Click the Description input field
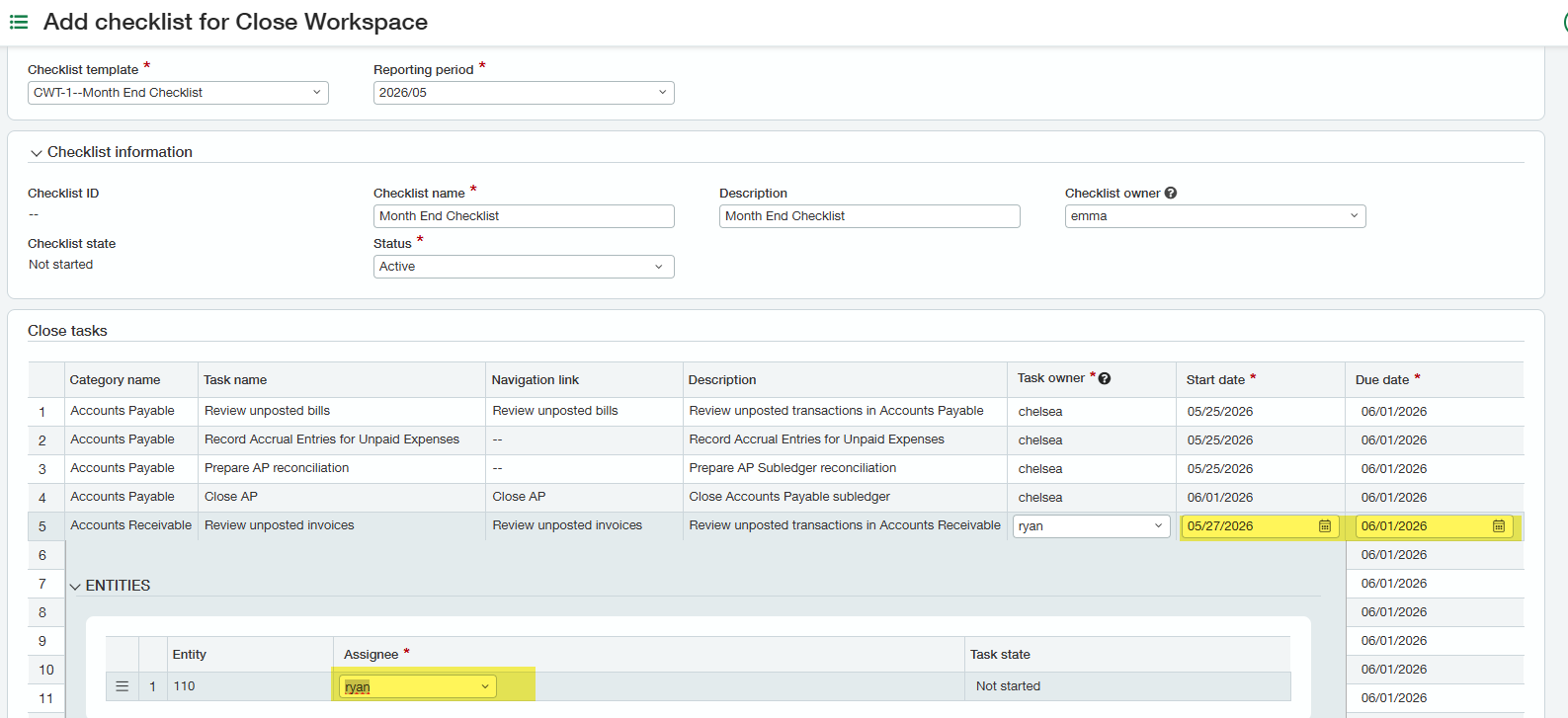Viewport: 1568px width, 718px height. (x=869, y=216)
